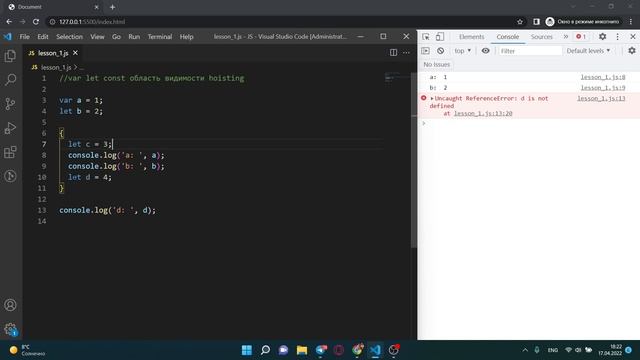The height and width of the screenshot is (360, 640).
Task: Focus the console Filter input
Action: pyautogui.click(x=530, y=51)
